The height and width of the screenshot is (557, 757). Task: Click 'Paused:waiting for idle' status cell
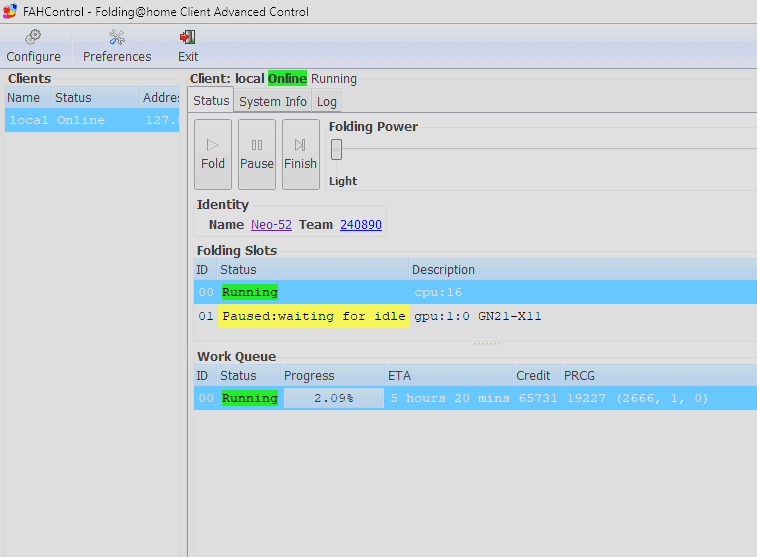(314, 316)
